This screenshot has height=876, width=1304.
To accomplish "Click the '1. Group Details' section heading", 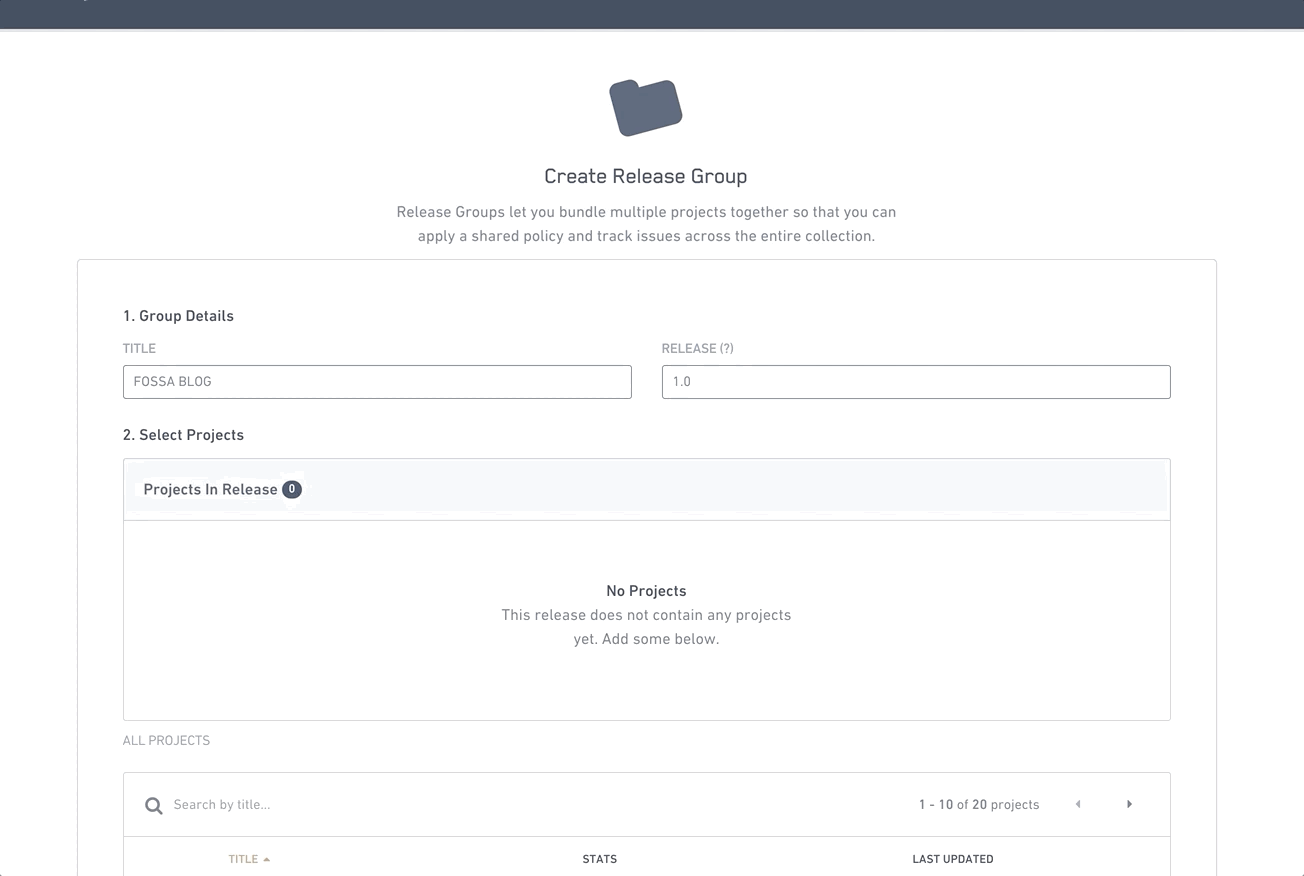I will 178,316.
